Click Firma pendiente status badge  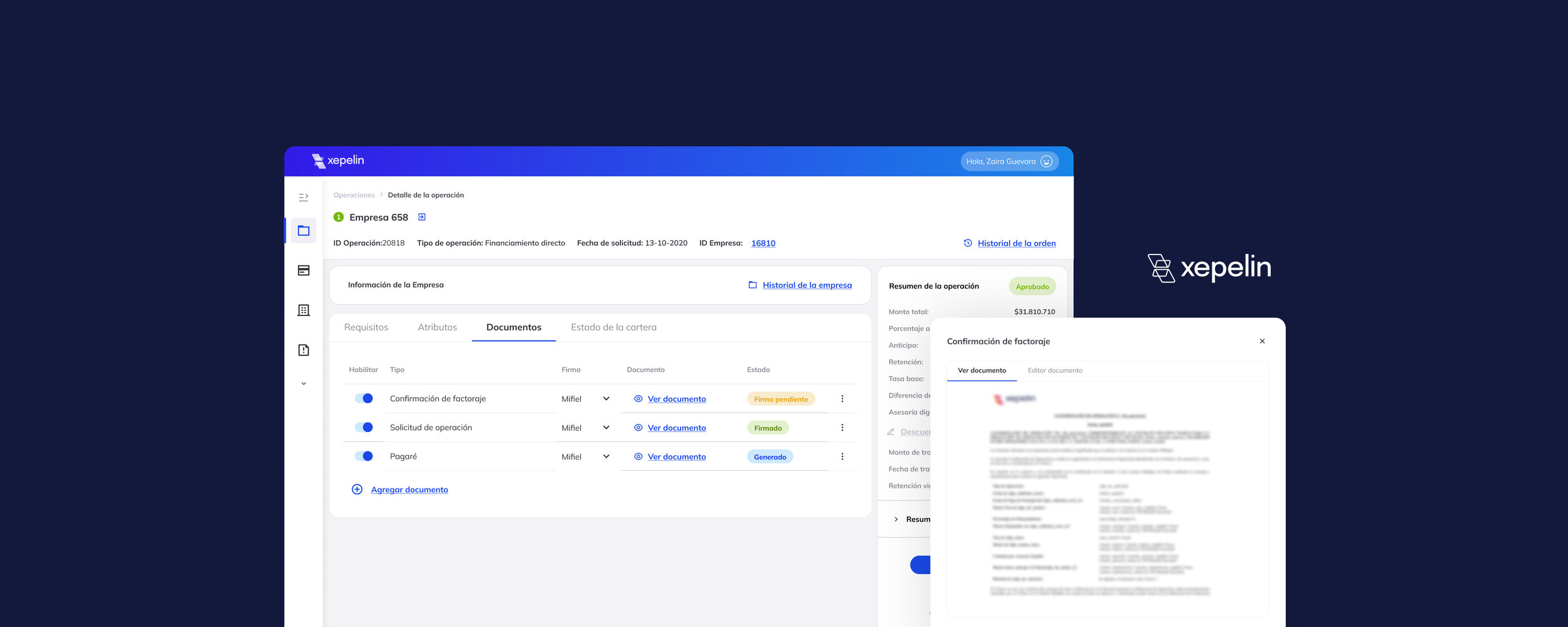tap(781, 399)
